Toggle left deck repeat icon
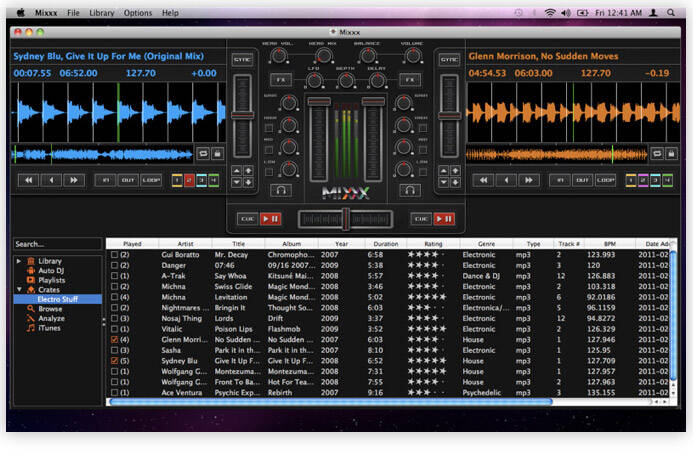Screen dimensions: 693x464 (203, 154)
